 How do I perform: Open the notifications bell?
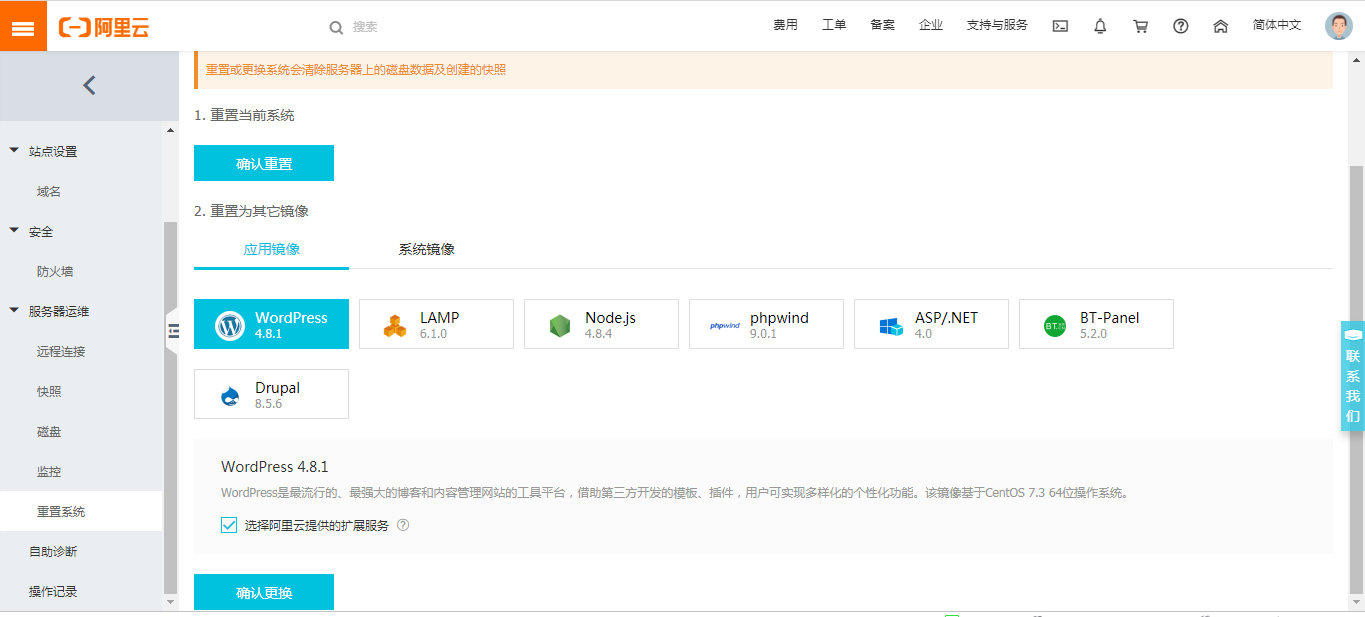1100,26
